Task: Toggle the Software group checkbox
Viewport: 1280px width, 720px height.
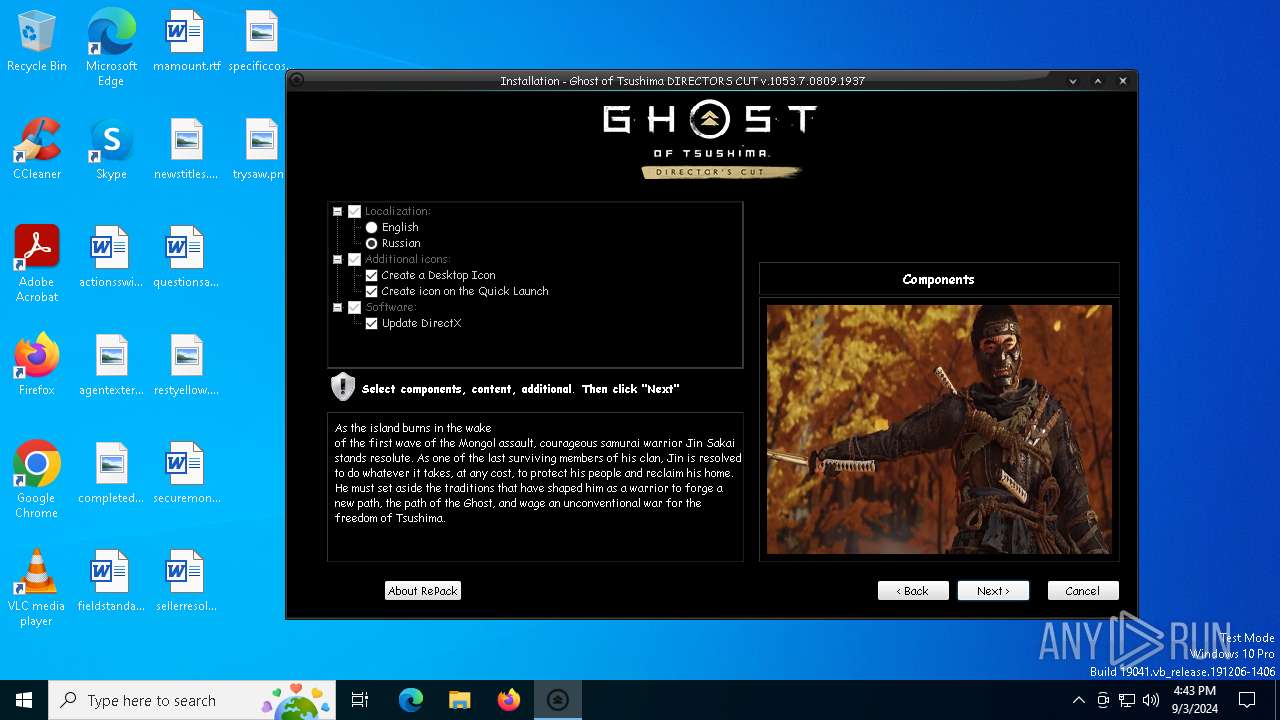Action: click(x=354, y=307)
